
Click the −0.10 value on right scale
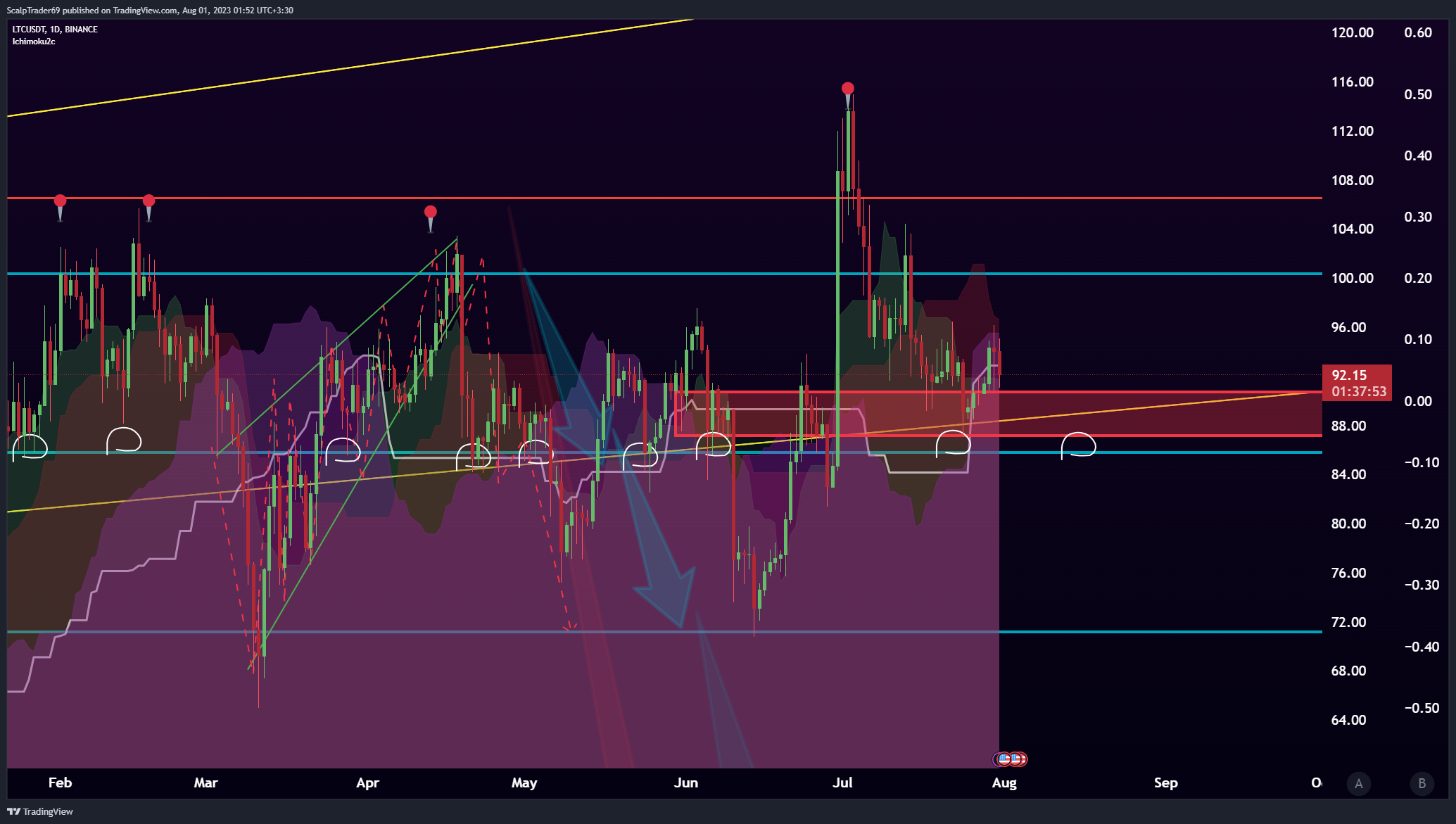tap(1422, 462)
